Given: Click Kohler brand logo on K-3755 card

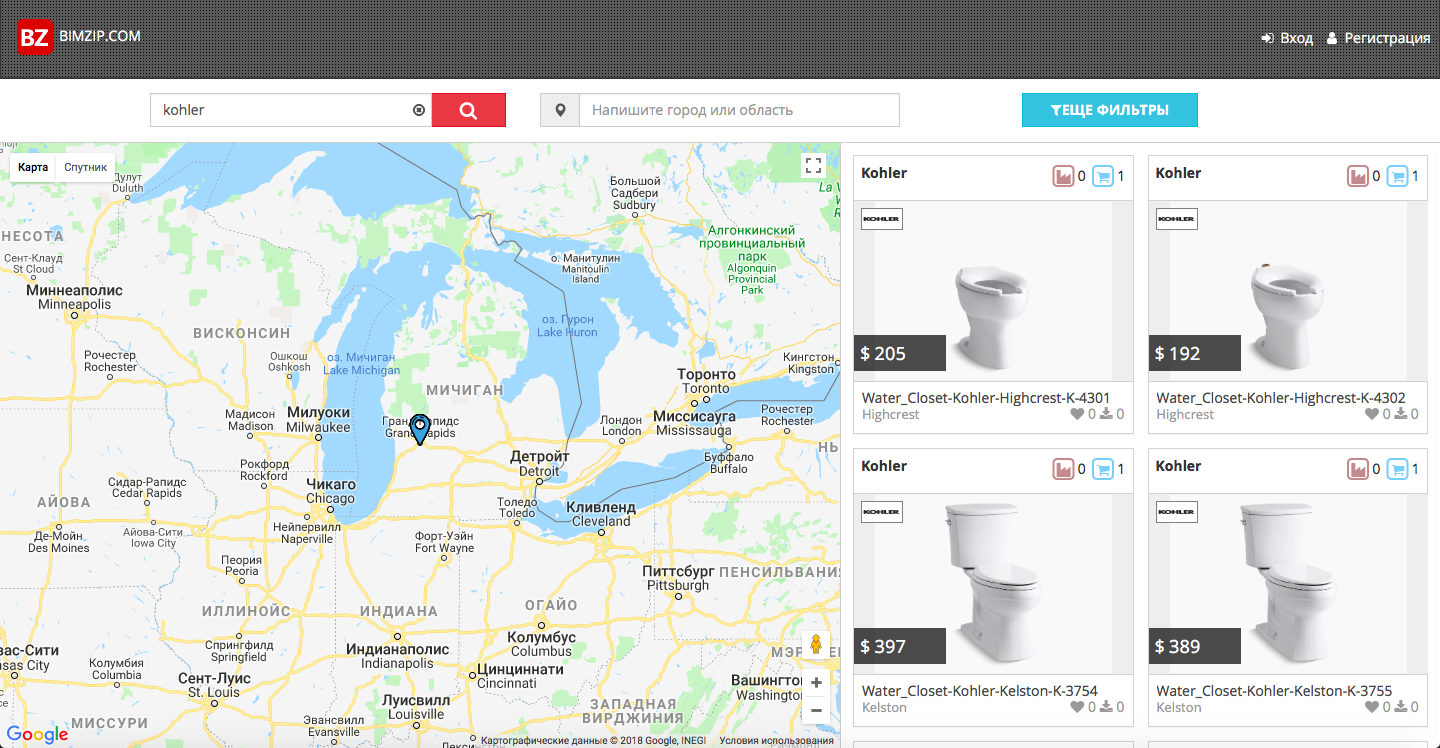Looking at the screenshot, I should coord(1177,512).
